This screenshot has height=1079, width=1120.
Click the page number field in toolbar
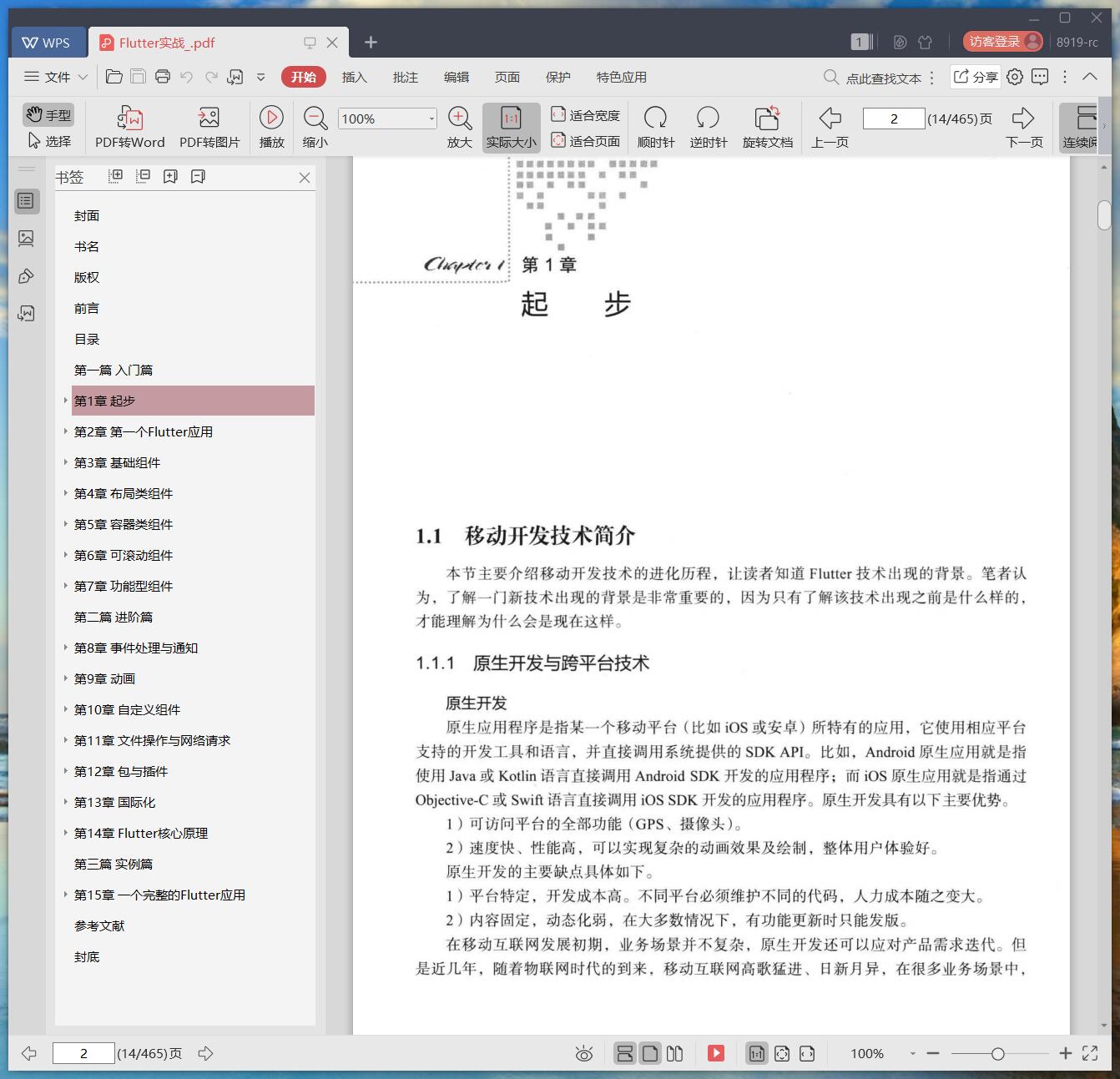[x=894, y=118]
